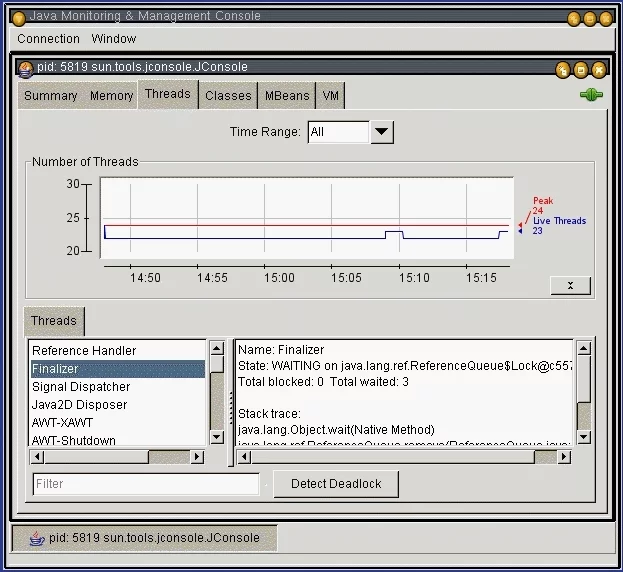
Task: Click thread list scroll-right arrow
Action: point(197,457)
